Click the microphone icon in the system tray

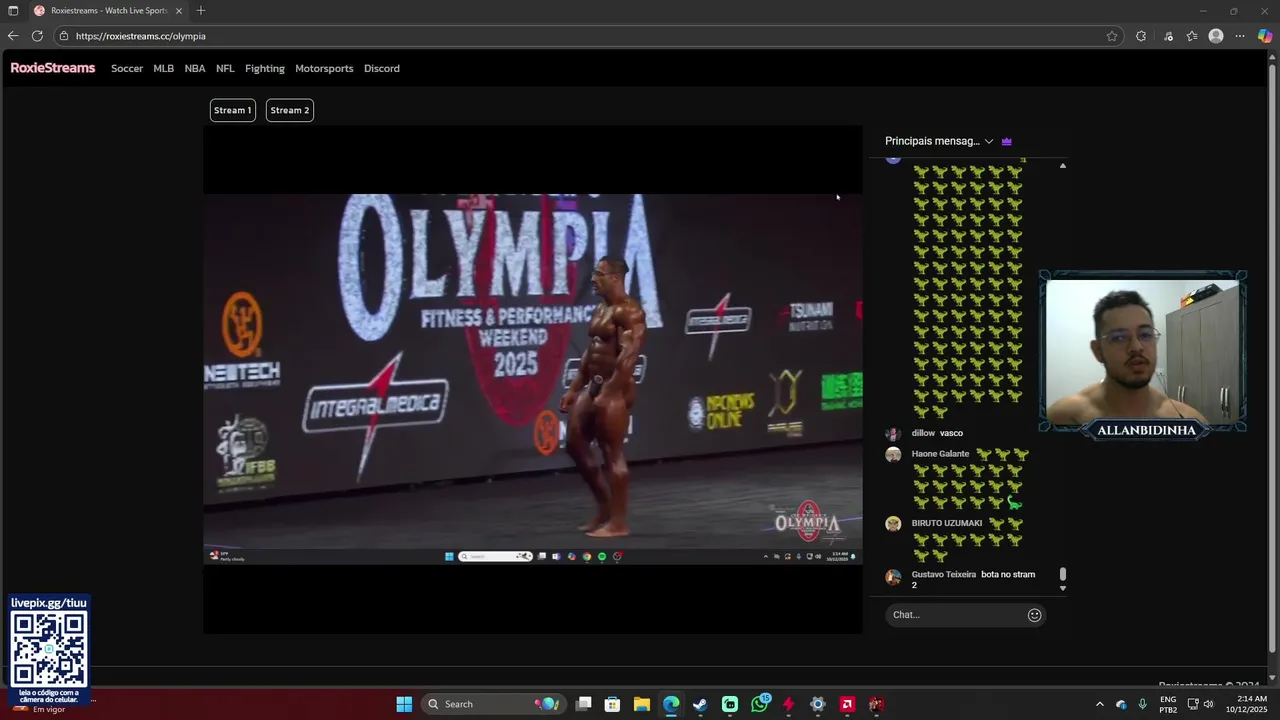click(x=1142, y=704)
